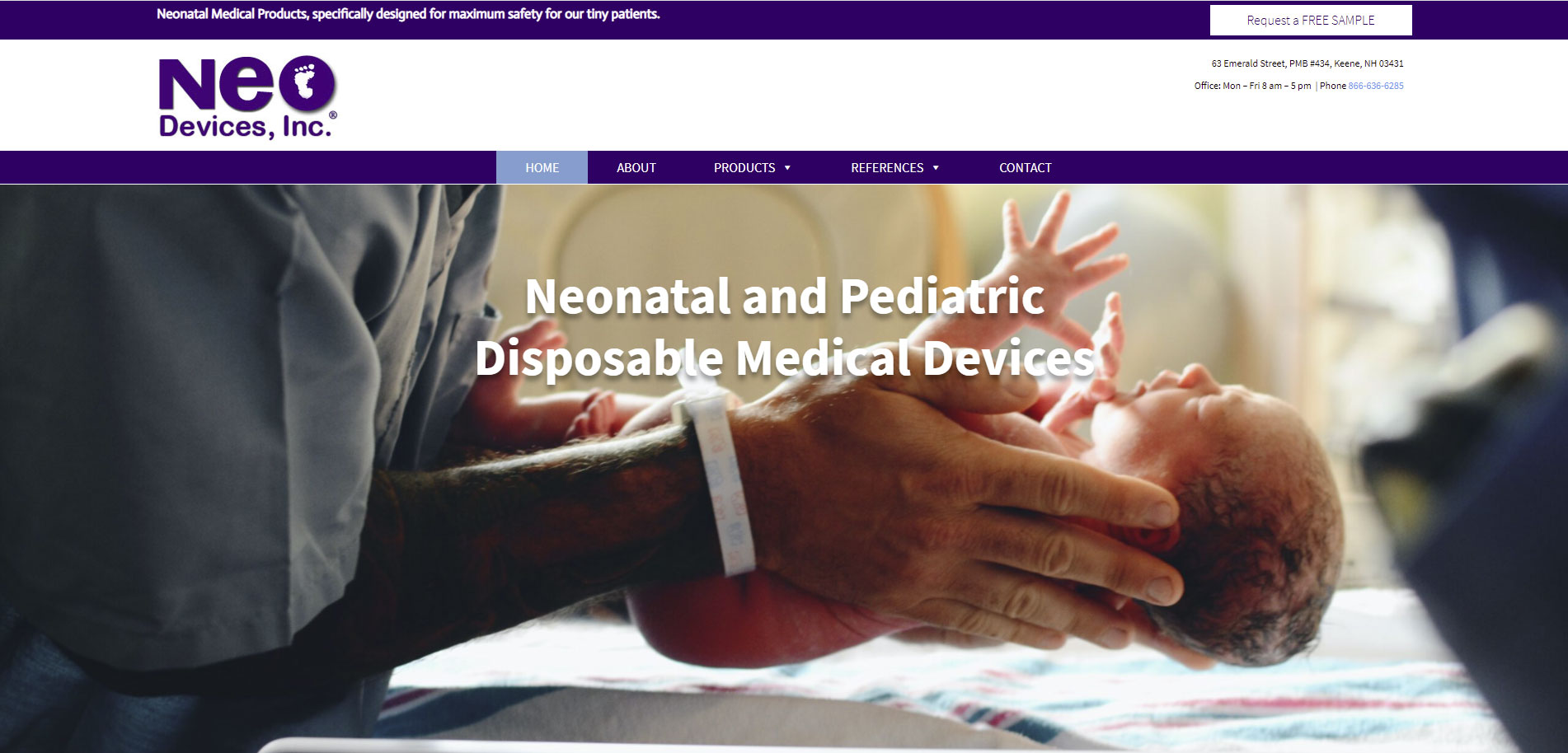This screenshot has width=1568, height=753.
Task: Click the baby footprint icon in the logo
Action: point(305,81)
